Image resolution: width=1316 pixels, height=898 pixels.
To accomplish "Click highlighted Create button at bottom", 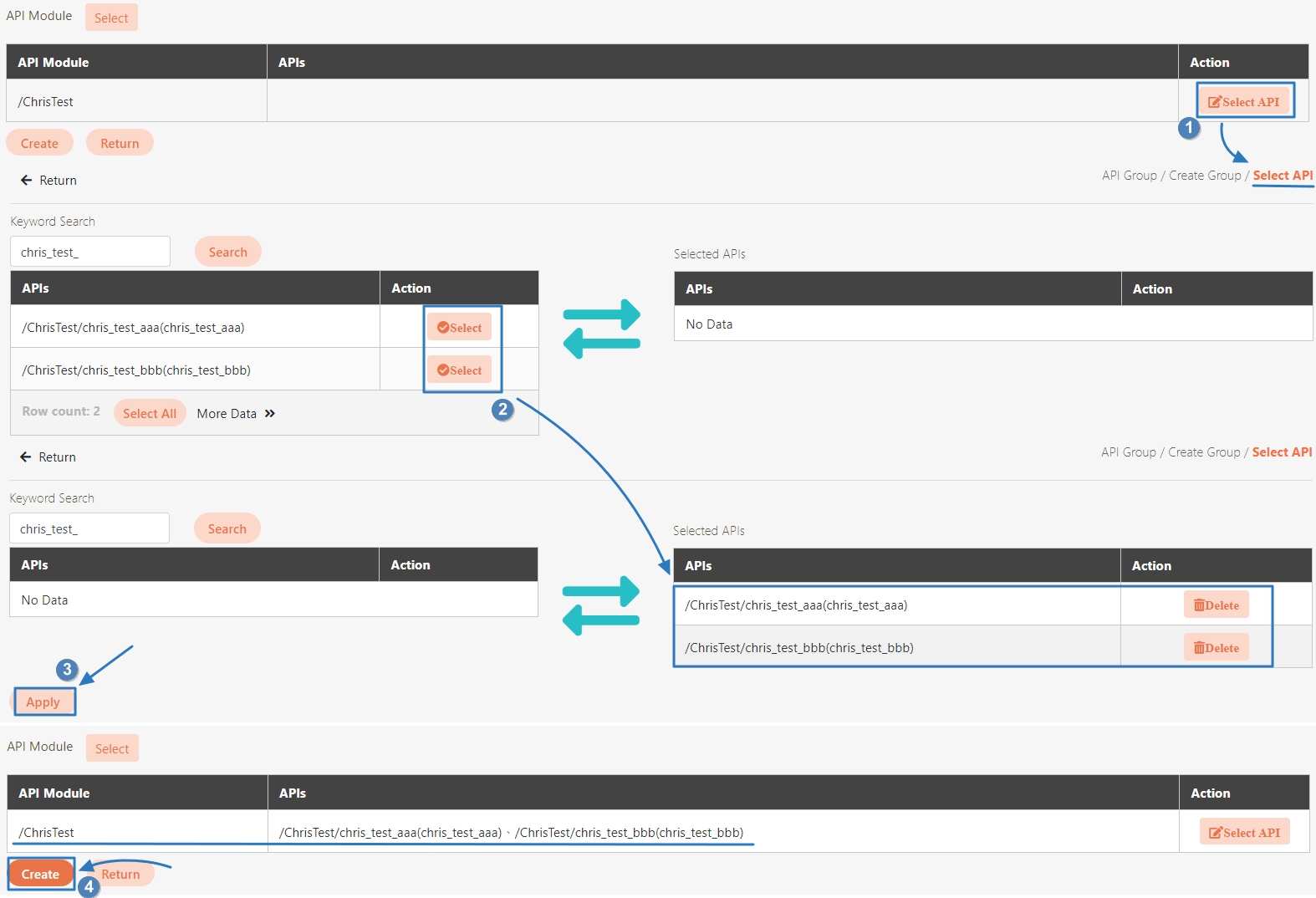I will click(41, 875).
